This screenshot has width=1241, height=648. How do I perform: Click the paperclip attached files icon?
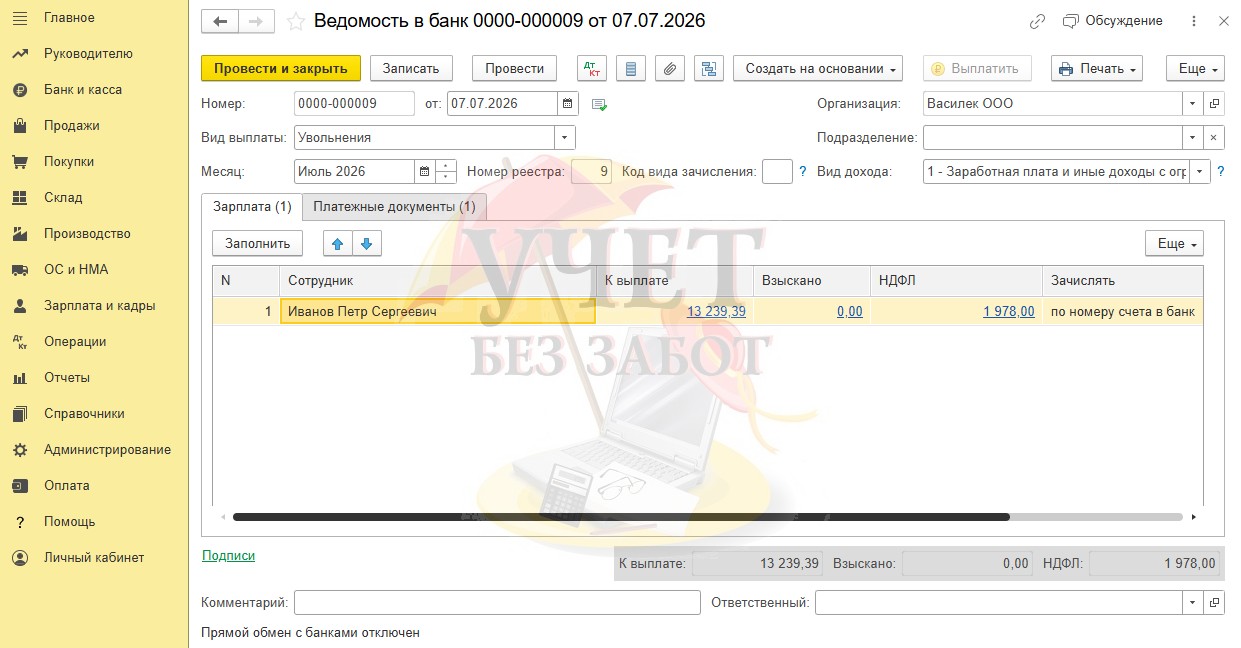pyautogui.click(x=670, y=68)
